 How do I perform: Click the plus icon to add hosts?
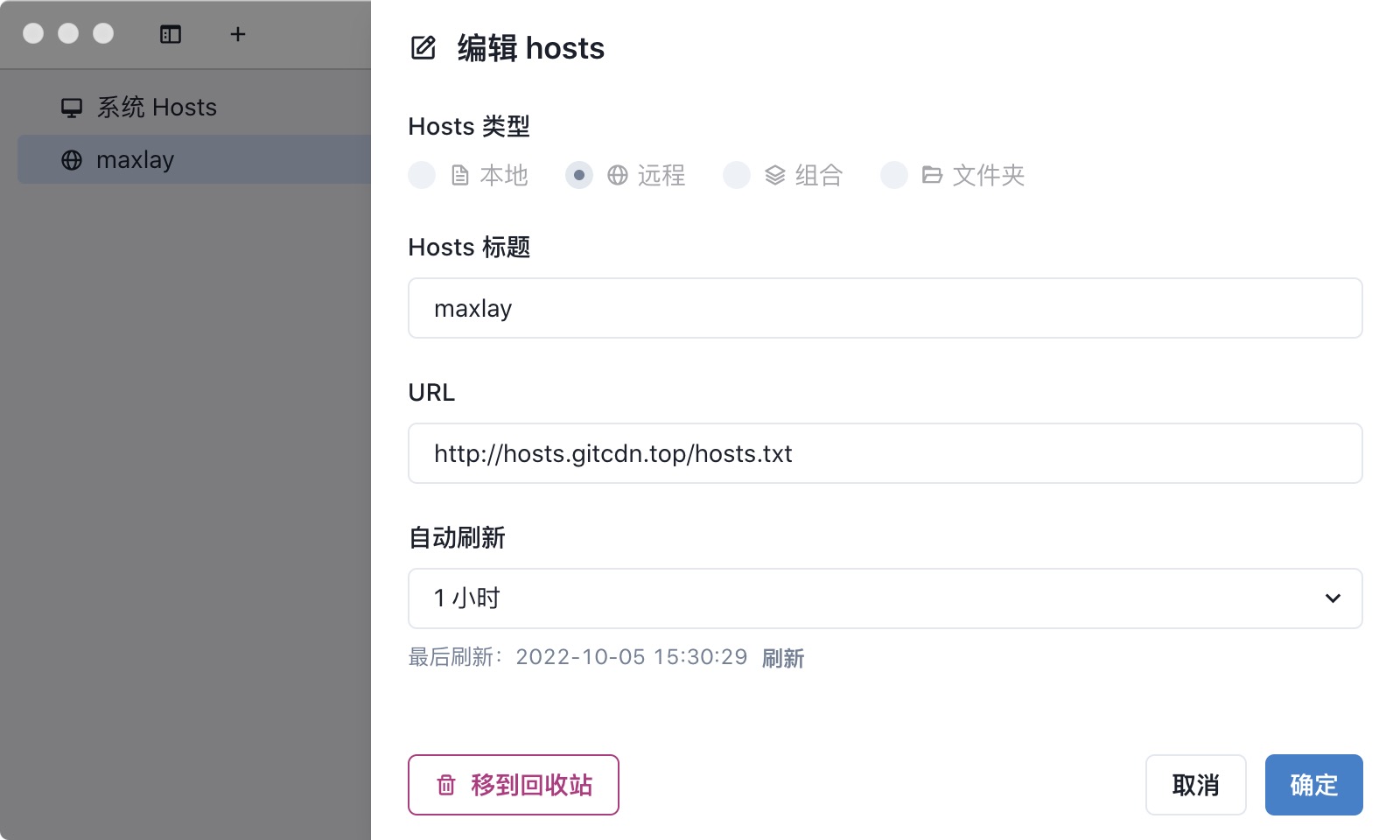(237, 34)
